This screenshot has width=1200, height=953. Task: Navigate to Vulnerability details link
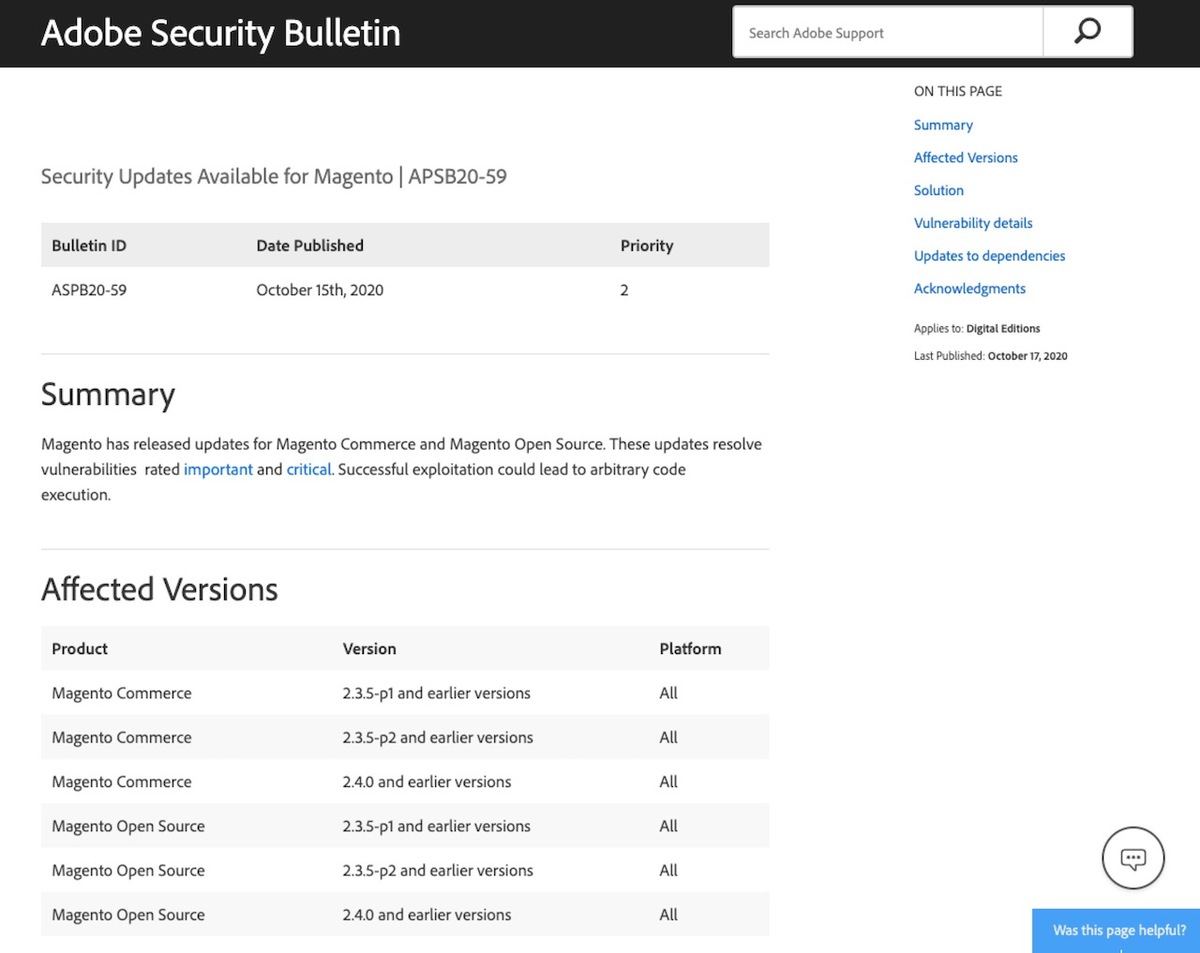pos(973,223)
